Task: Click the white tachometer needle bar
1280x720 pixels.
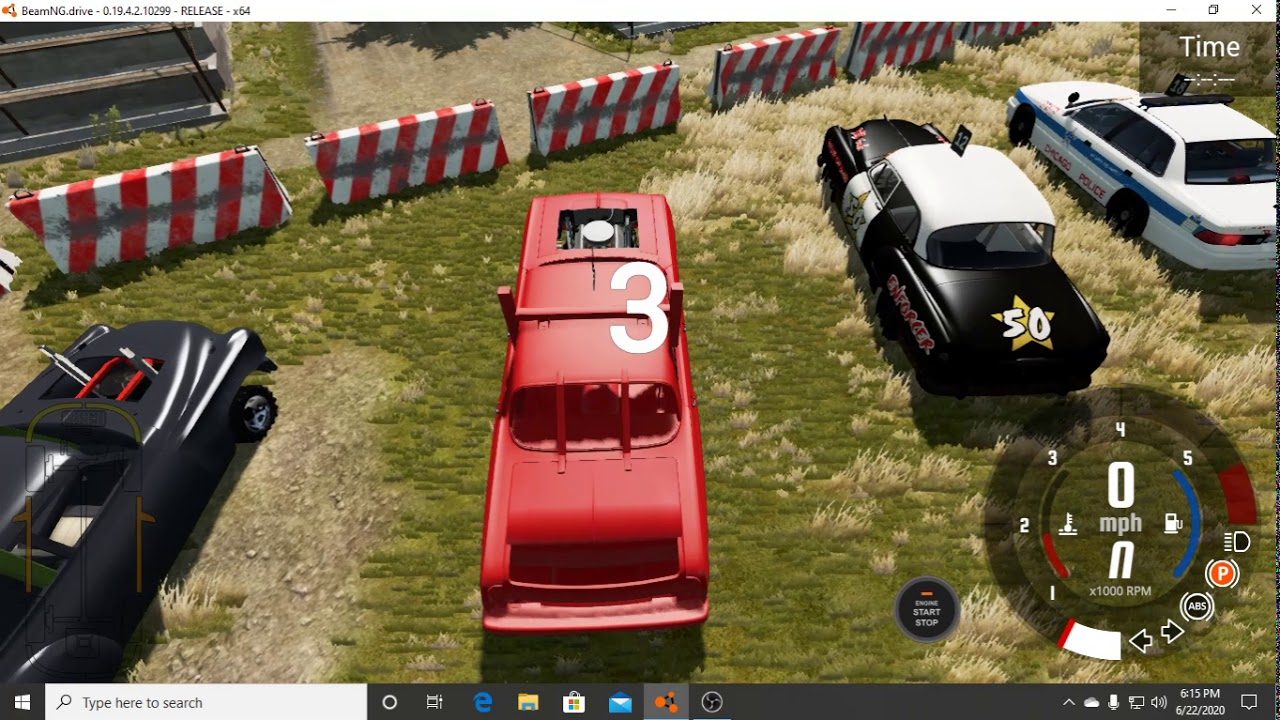Action: pyautogui.click(x=1091, y=639)
